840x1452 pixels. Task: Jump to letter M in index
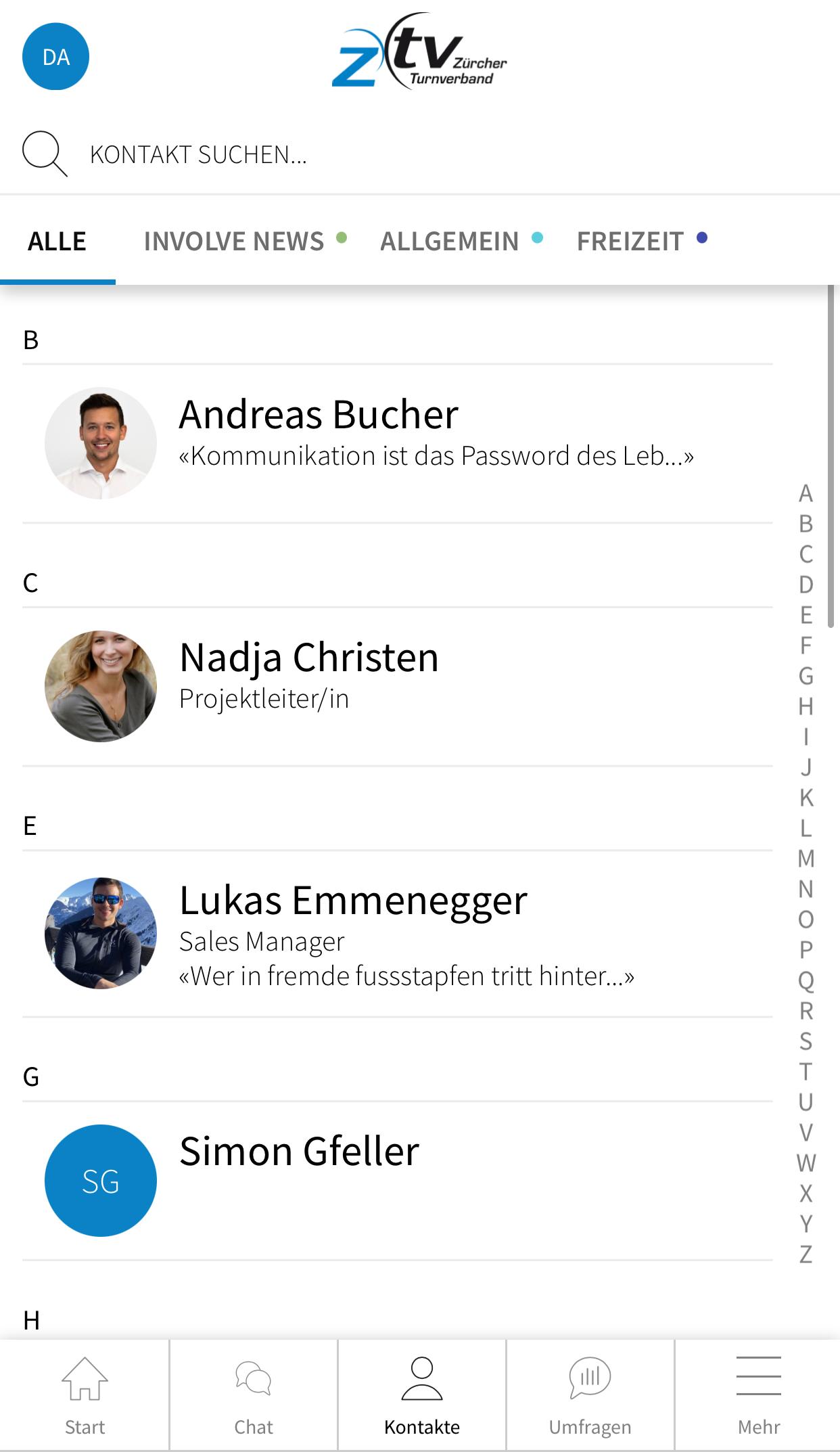click(x=806, y=859)
